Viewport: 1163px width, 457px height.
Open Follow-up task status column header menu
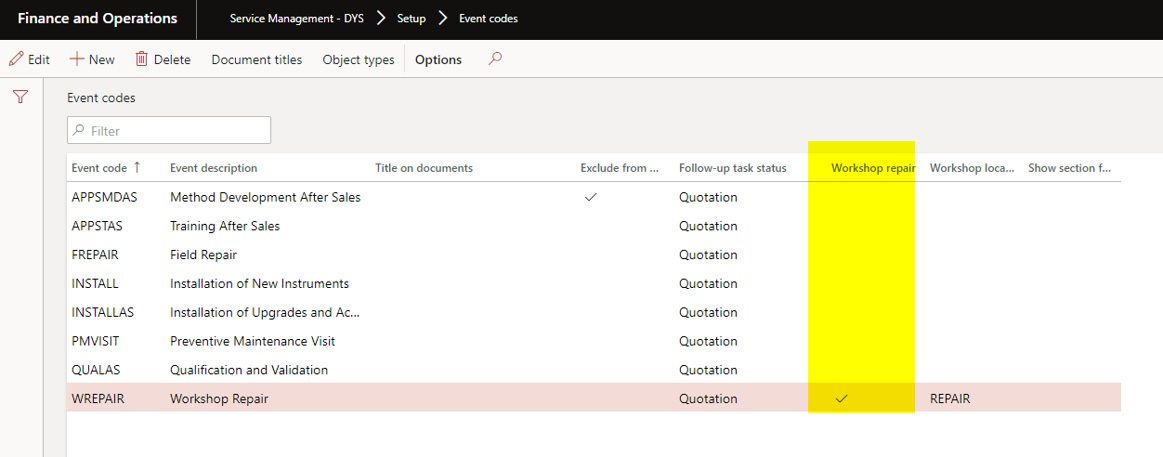pyautogui.click(x=732, y=168)
